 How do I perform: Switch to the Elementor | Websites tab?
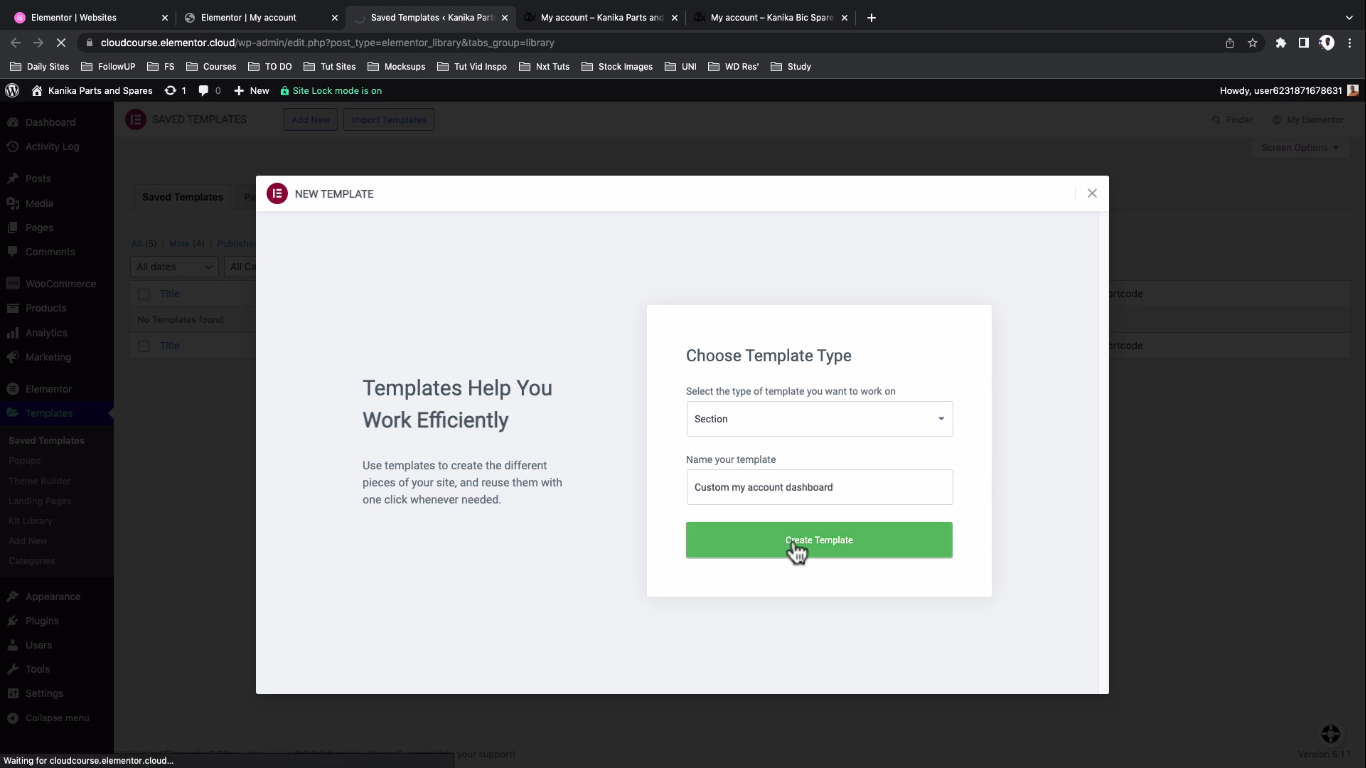[90, 17]
